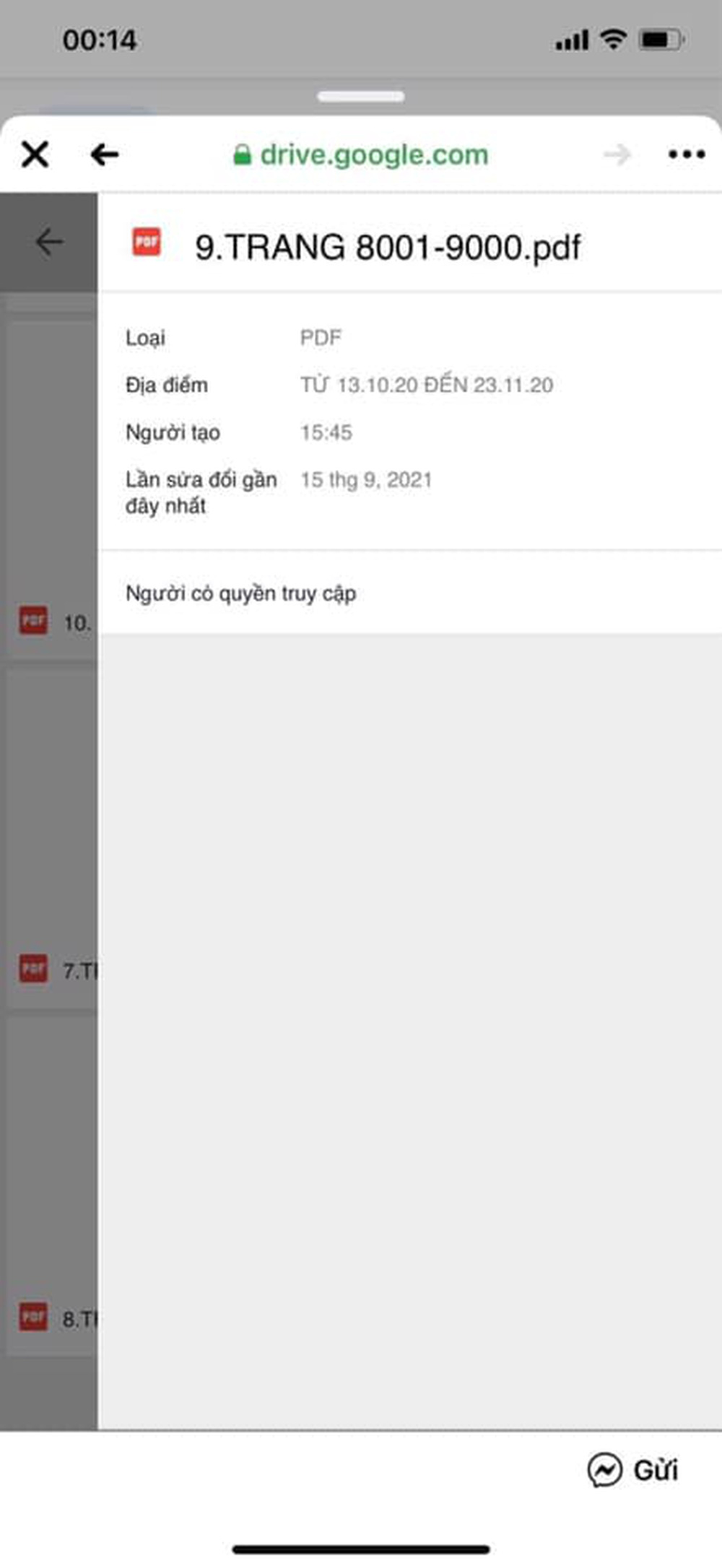
Task: Tap the red PDF icon next to file title
Action: (x=147, y=243)
